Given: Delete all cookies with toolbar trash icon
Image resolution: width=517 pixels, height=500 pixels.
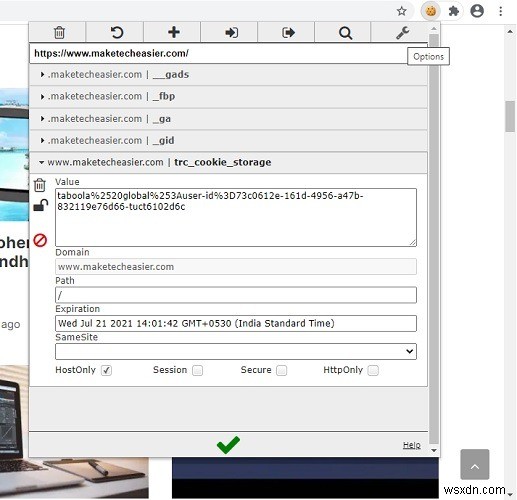Looking at the screenshot, I should click(59, 32).
